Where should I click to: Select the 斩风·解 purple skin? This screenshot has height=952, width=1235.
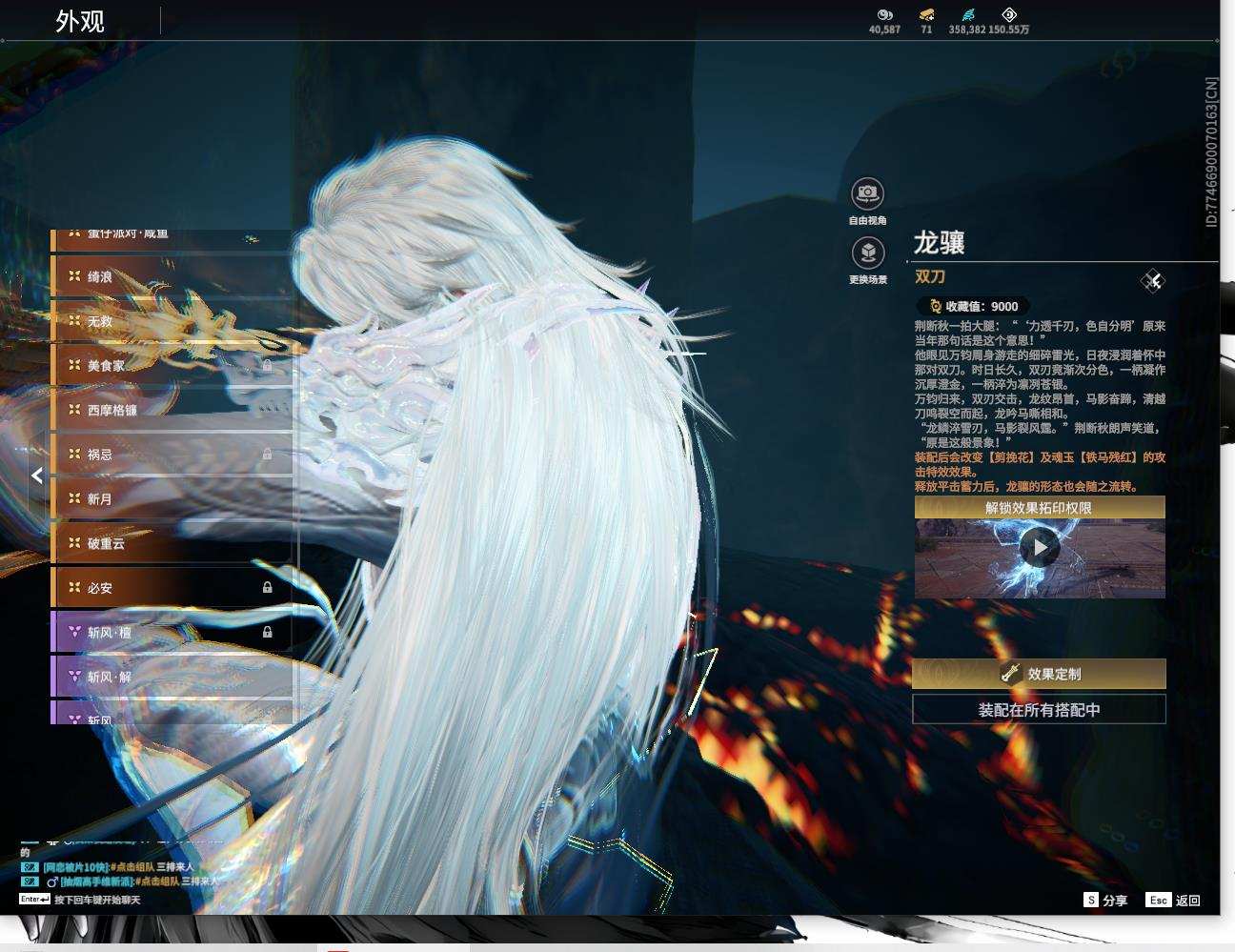click(x=172, y=677)
